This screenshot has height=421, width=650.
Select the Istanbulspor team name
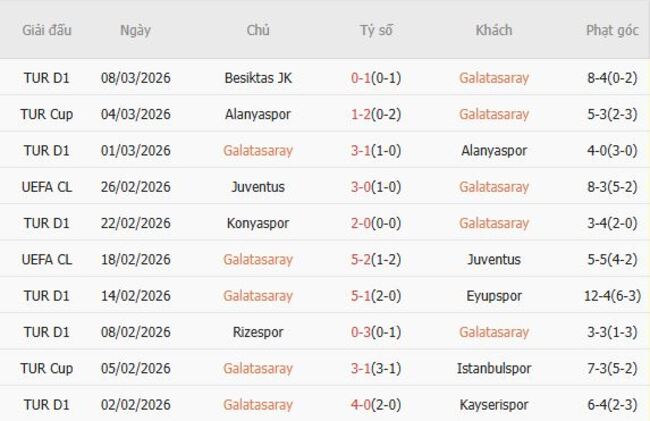[x=494, y=369]
